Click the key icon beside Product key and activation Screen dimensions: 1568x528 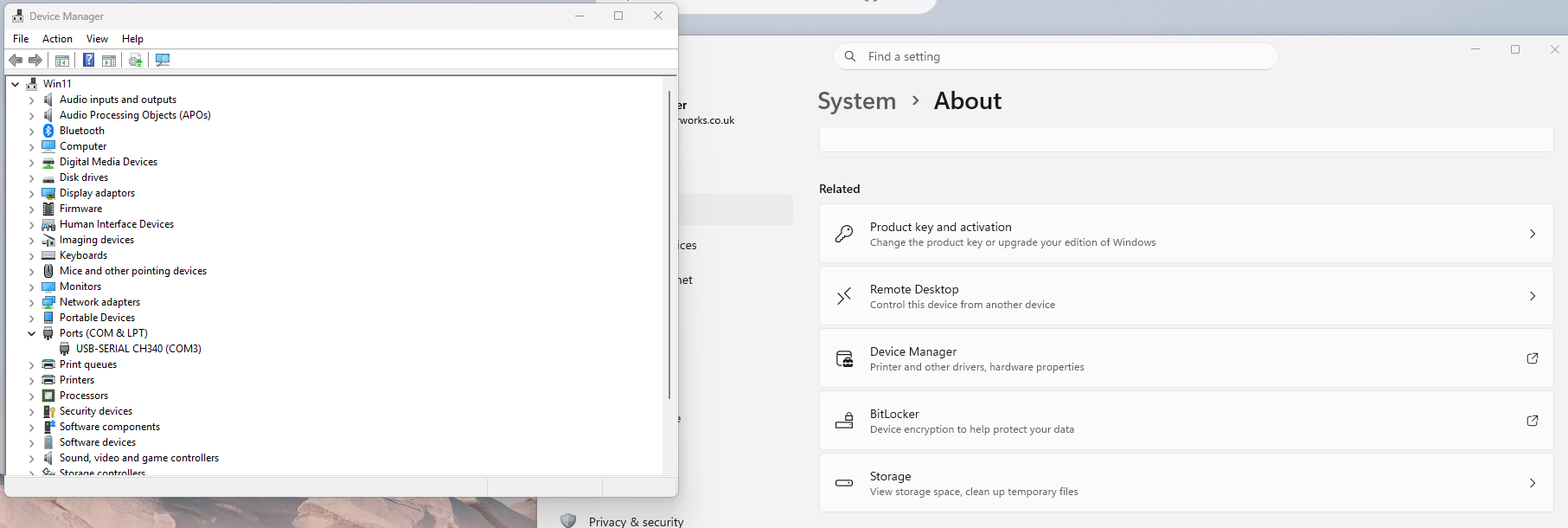tap(844, 234)
